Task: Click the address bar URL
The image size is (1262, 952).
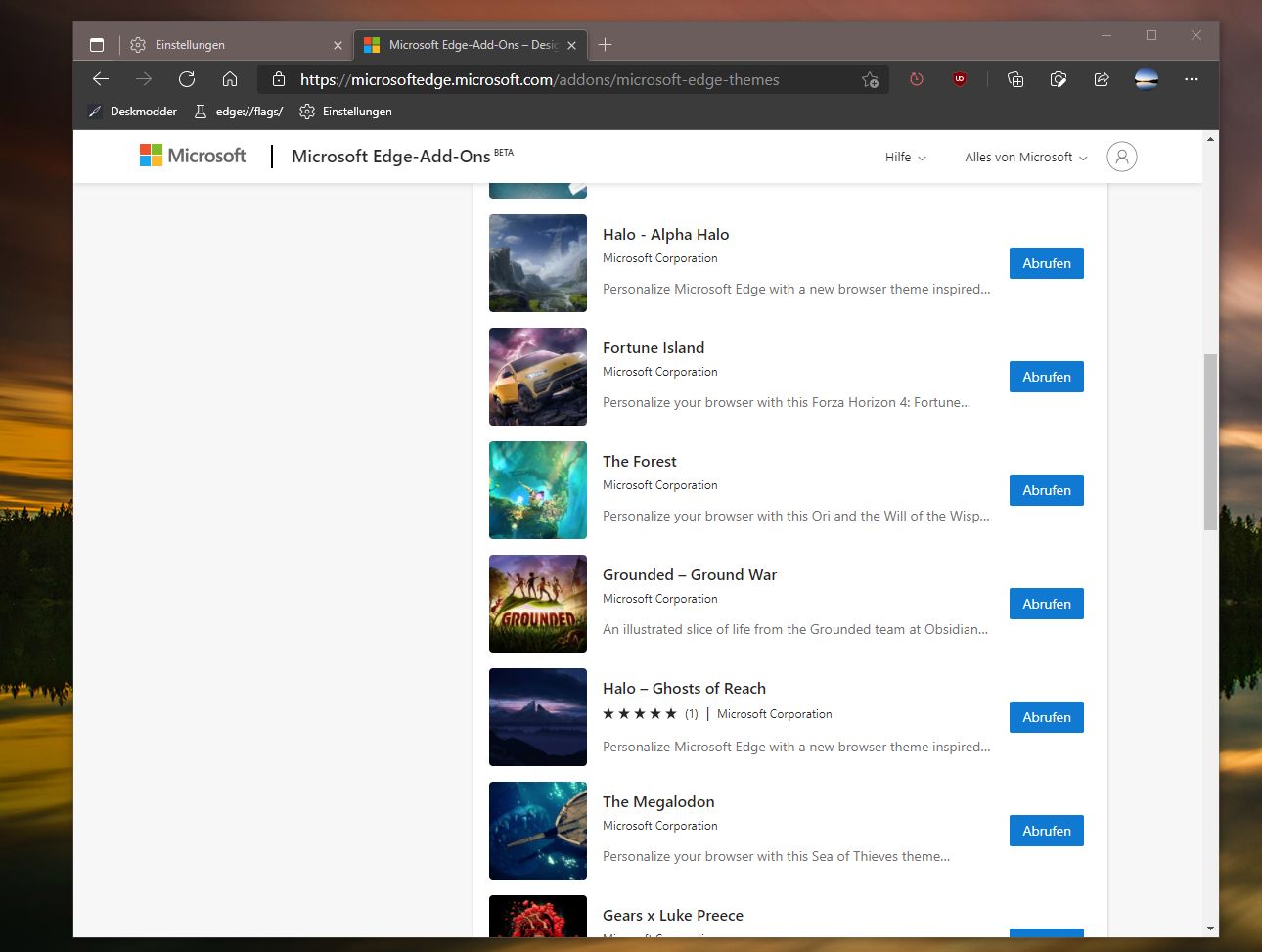Action: tap(539, 79)
